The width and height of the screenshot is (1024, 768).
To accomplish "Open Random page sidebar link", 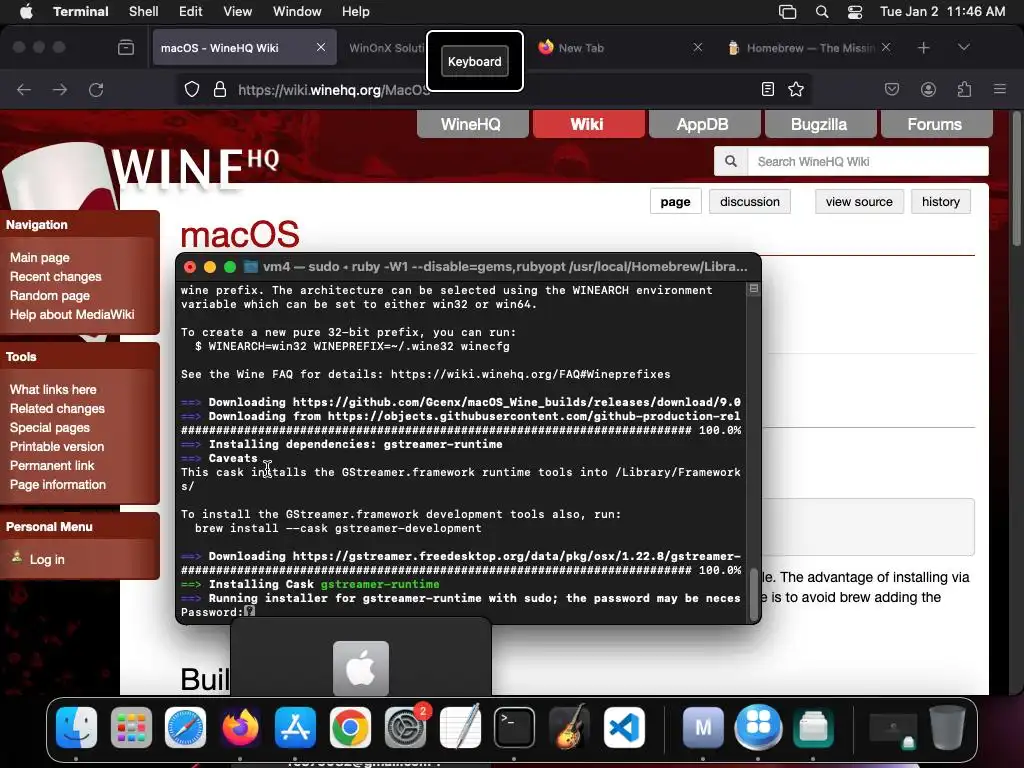I will 50,295.
